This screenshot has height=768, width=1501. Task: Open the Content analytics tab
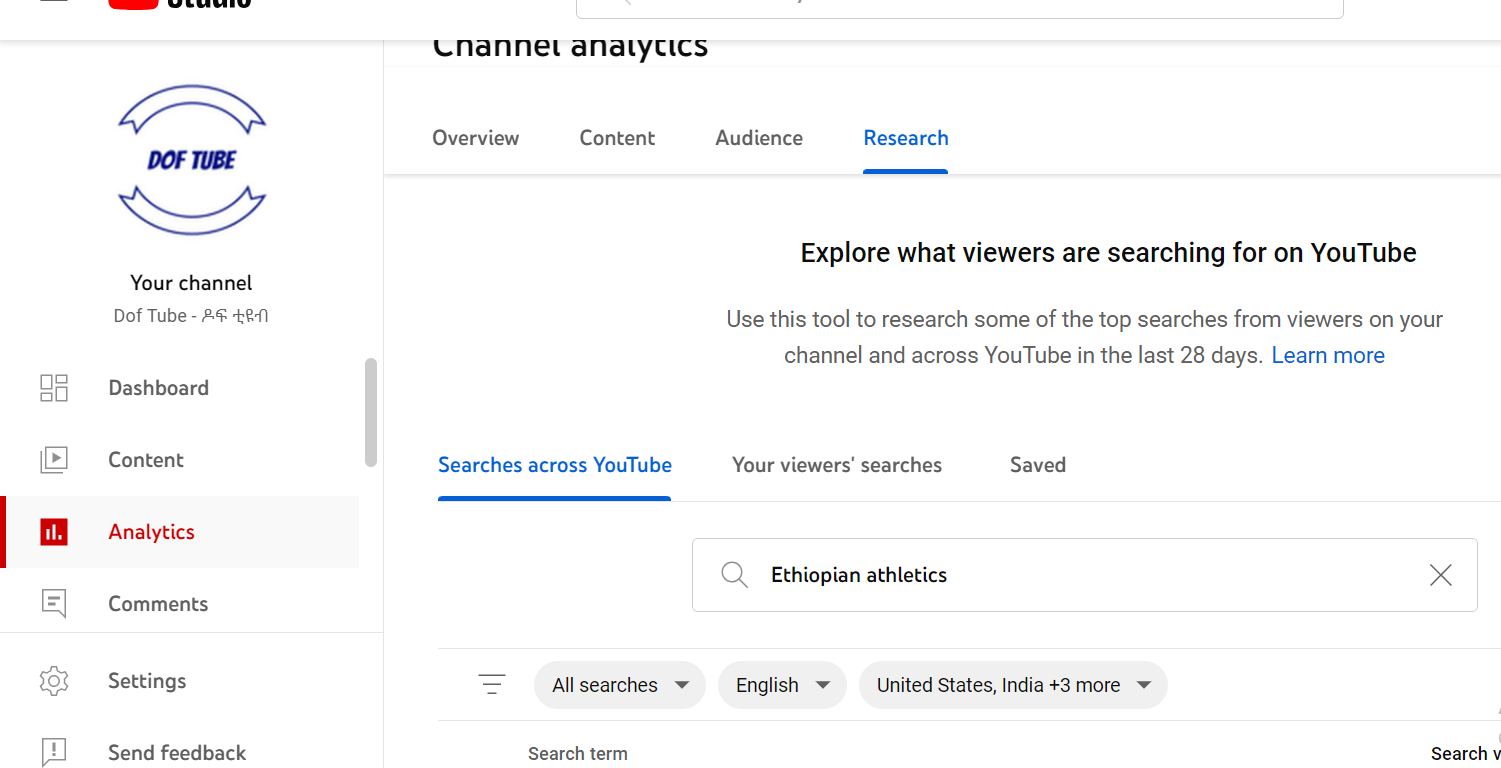tap(617, 138)
